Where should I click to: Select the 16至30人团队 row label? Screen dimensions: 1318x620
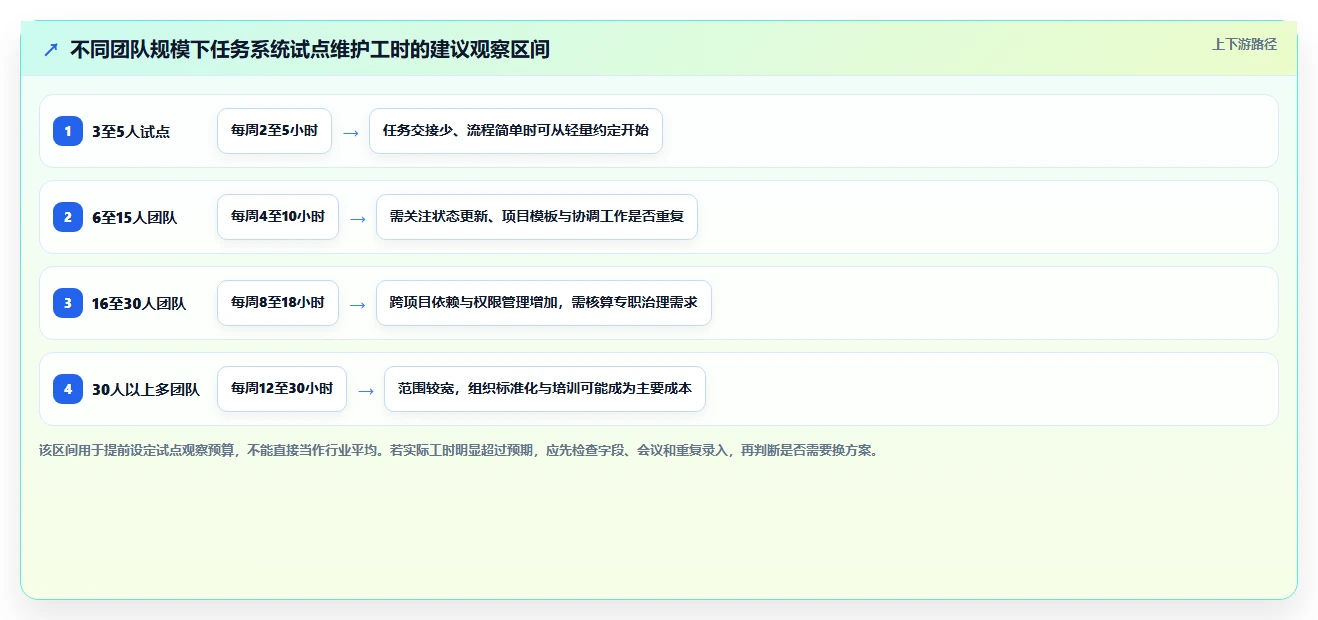pos(139,304)
